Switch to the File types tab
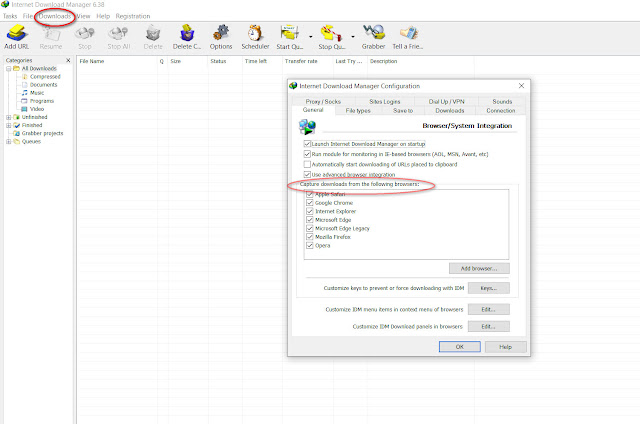 358,111
